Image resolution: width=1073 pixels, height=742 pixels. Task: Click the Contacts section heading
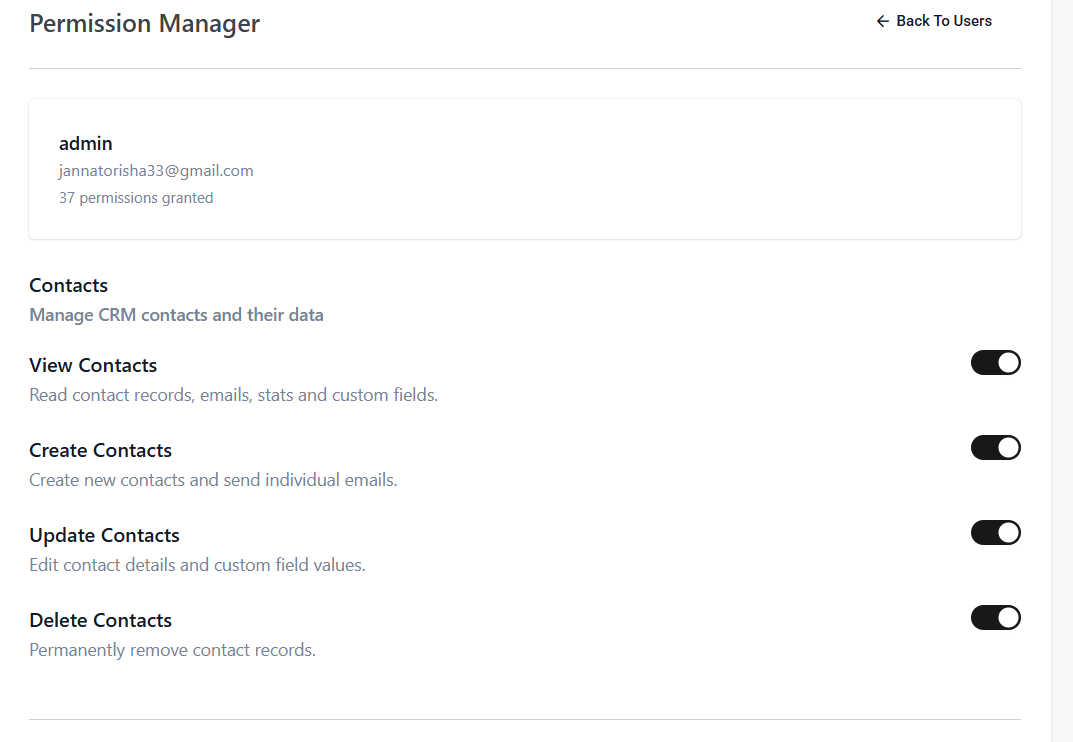68,285
